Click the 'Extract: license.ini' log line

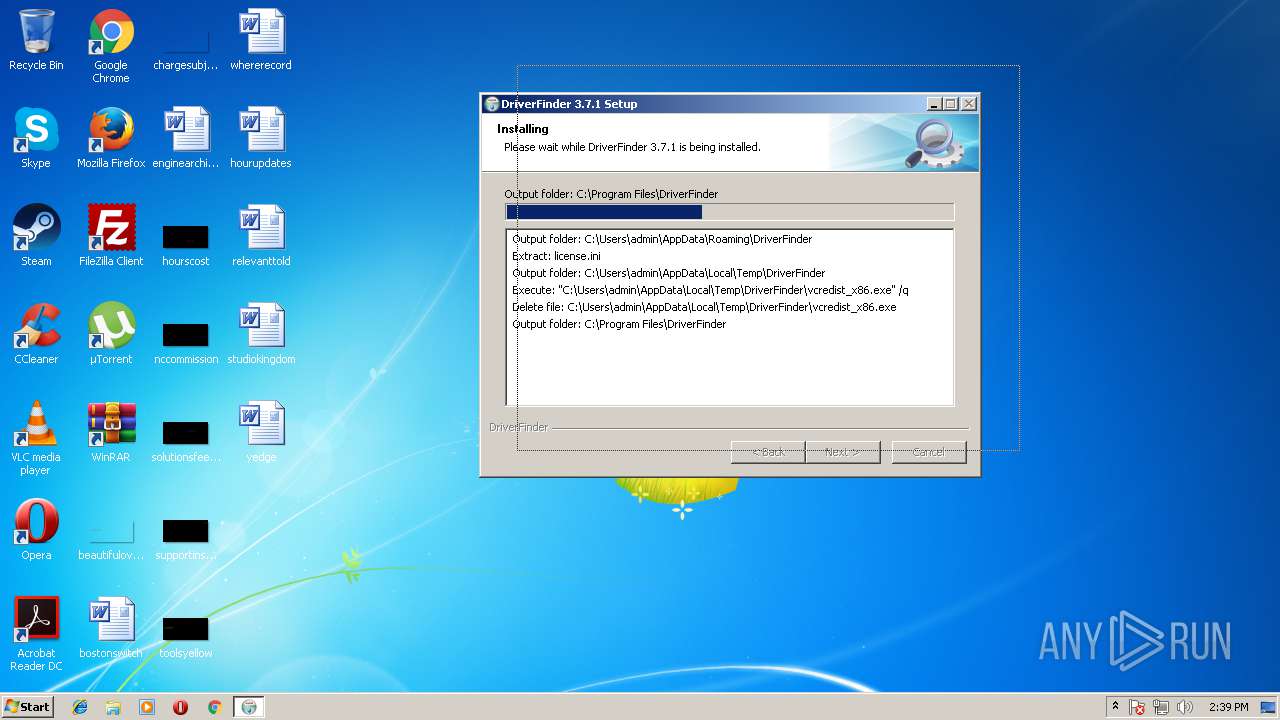(x=556, y=256)
